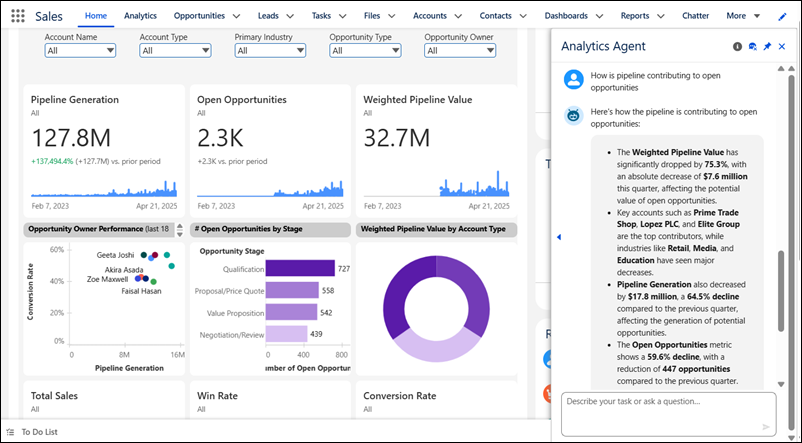
Task: Open the Accounts tab
Action: click(x=430, y=16)
